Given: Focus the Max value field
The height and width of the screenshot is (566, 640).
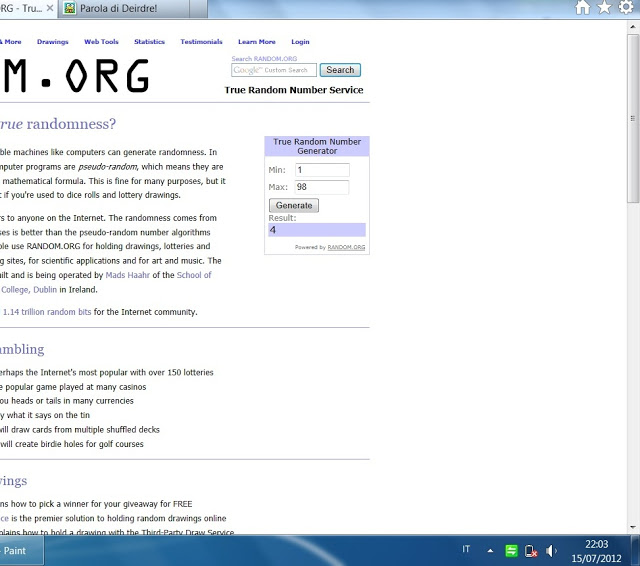Looking at the screenshot, I should [322, 187].
